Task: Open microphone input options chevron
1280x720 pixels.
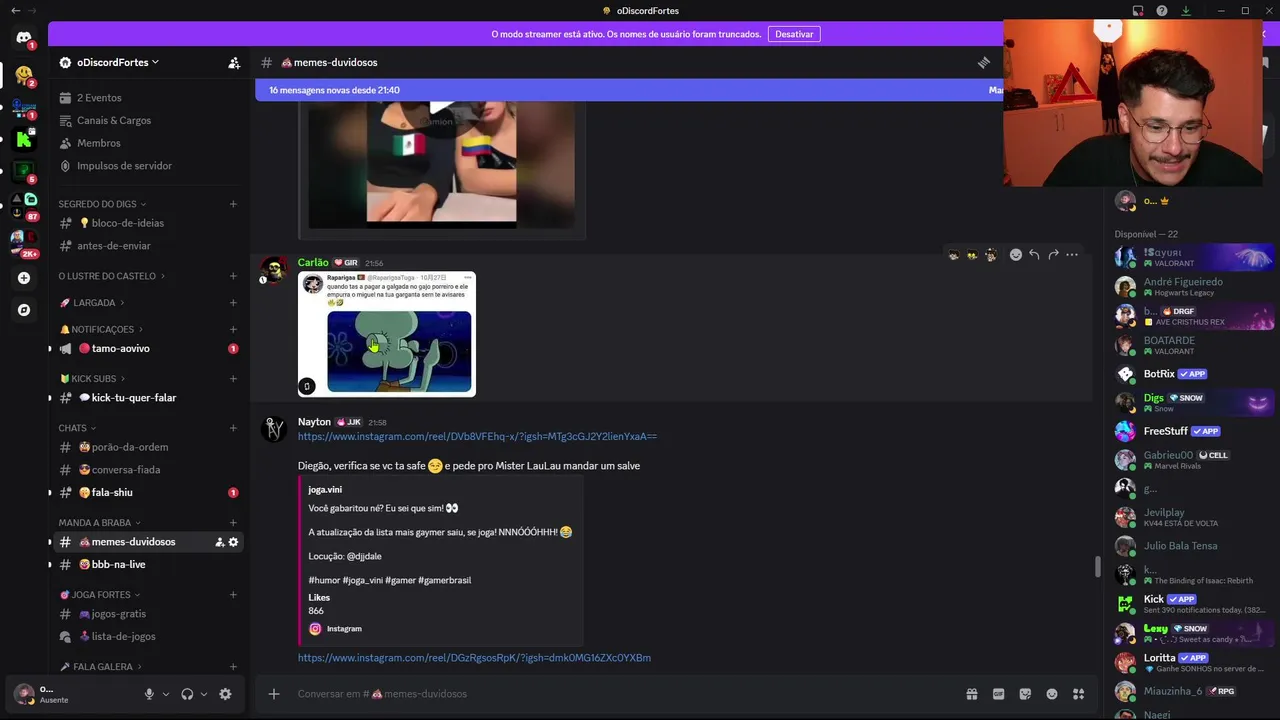Action: click(166, 694)
